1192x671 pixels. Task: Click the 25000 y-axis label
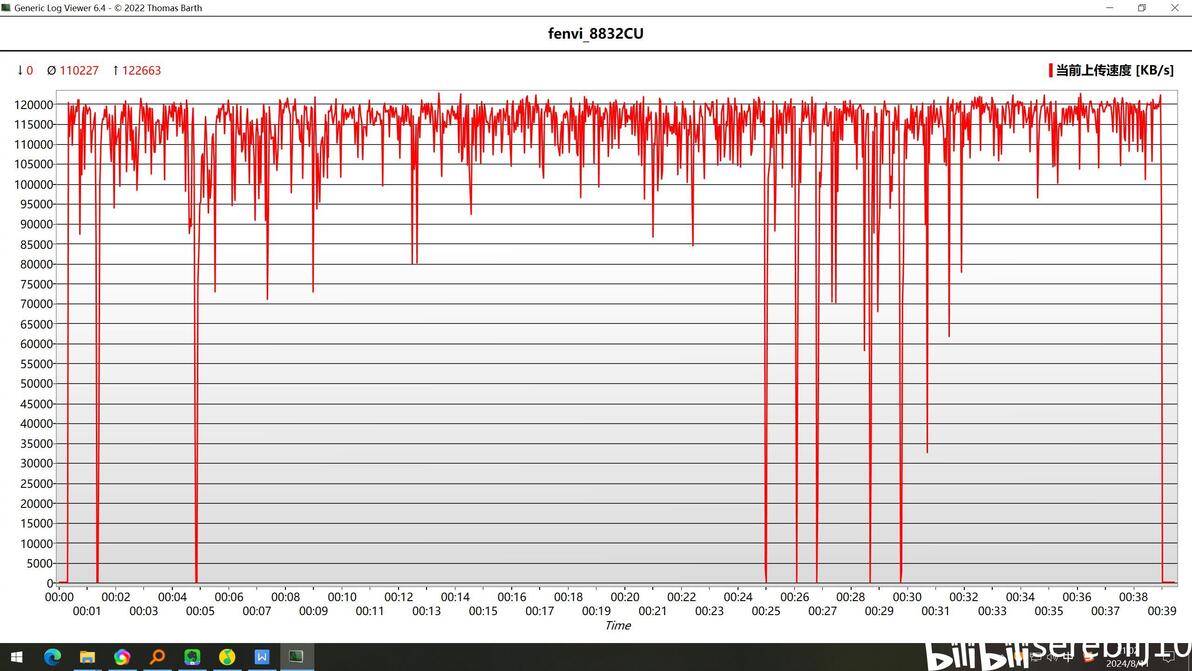(36, 484)
